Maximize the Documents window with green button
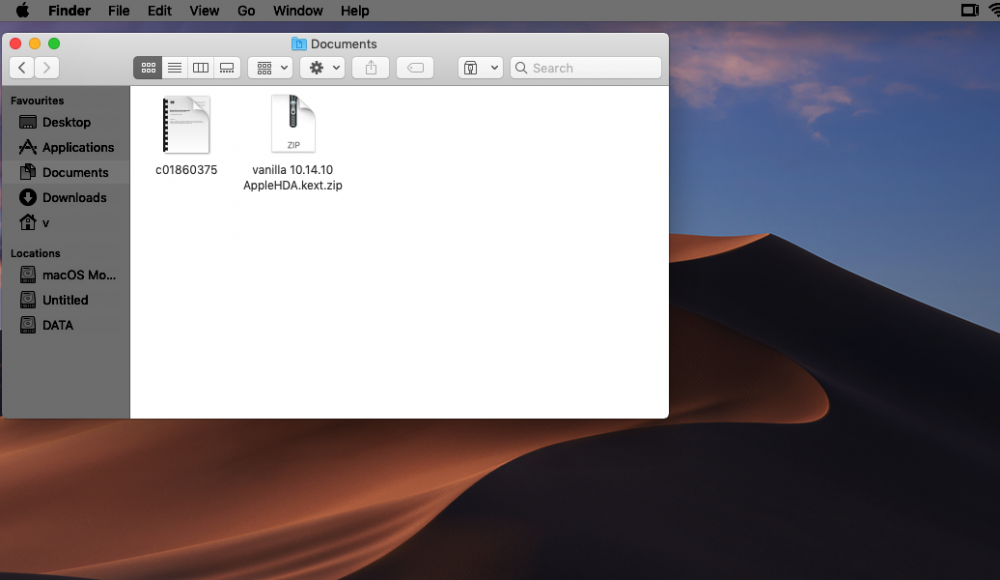The image size is (1000, 580). coord(54,43)
